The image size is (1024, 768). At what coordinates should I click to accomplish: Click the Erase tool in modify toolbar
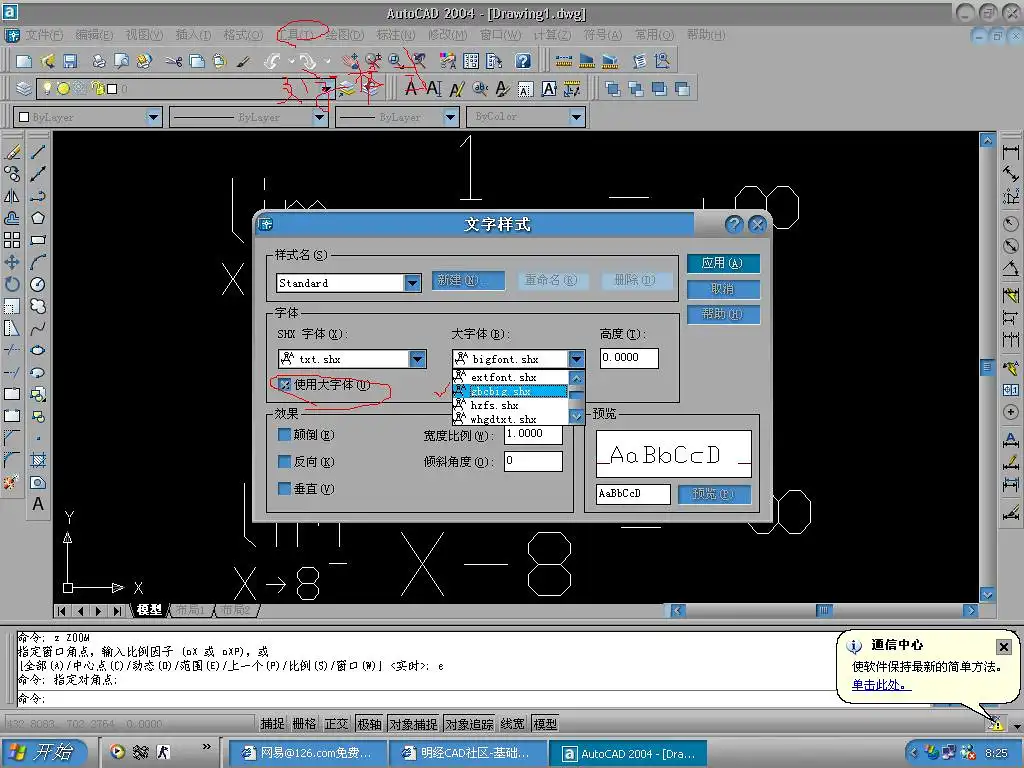coord(12,152)
